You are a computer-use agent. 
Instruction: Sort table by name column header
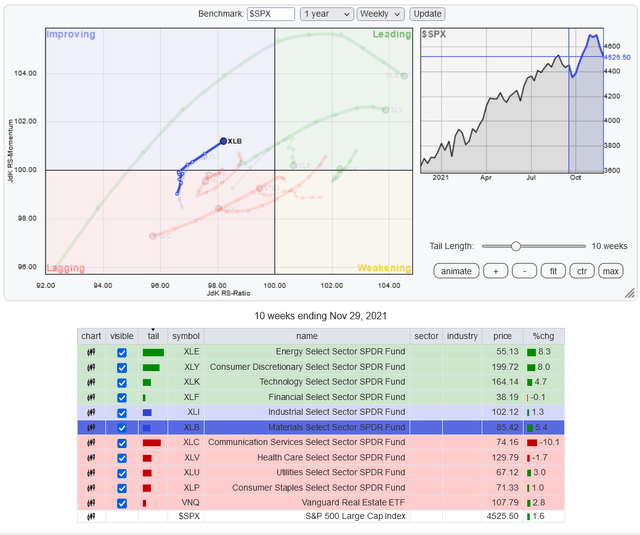click(307, 336)
